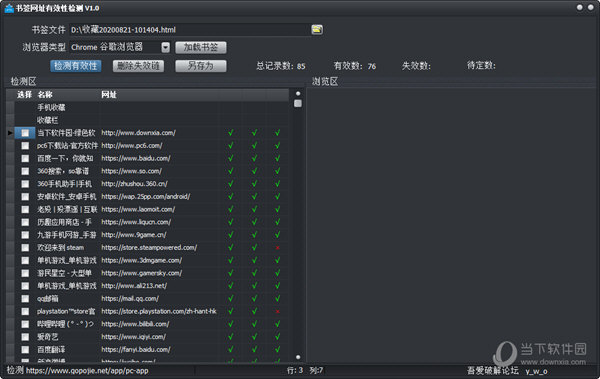
Task: Click red X mark in playstation row
Action: pos(277,311)
